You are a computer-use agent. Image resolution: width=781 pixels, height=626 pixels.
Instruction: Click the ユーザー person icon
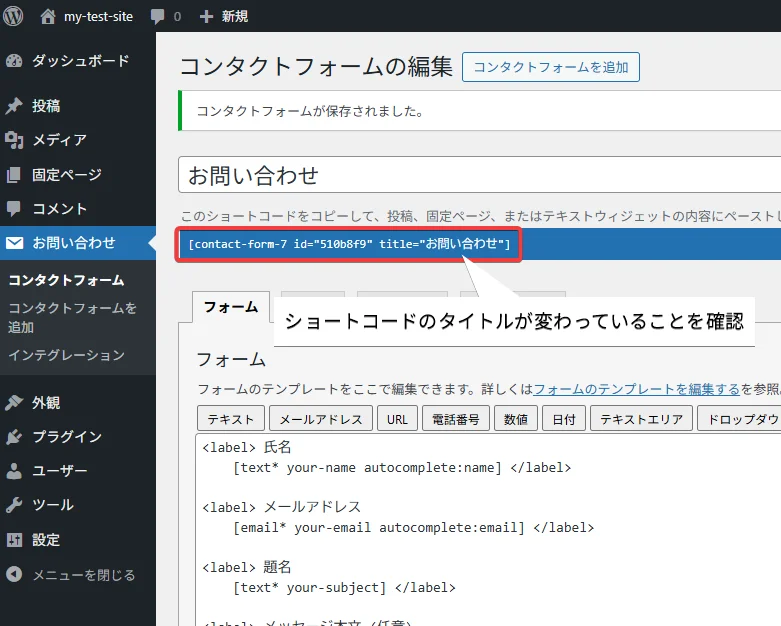pos(14,471)
